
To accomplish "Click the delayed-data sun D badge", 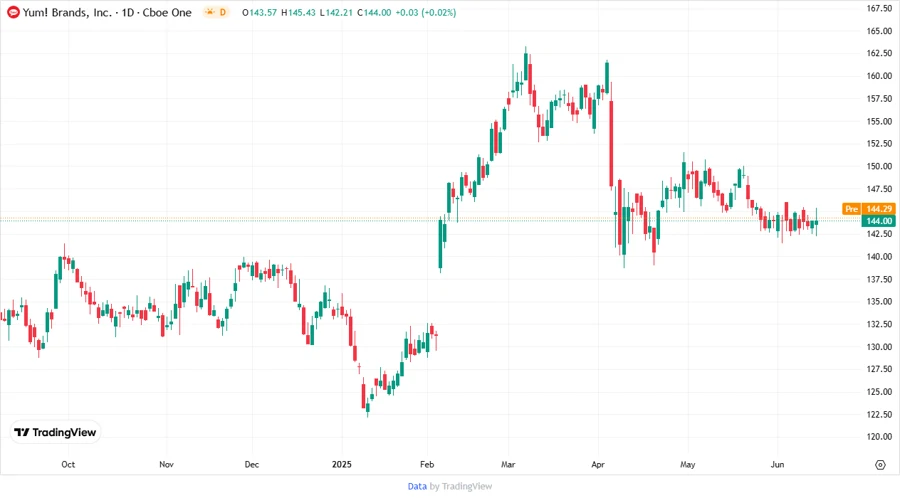I will click(x=215, y=12).
